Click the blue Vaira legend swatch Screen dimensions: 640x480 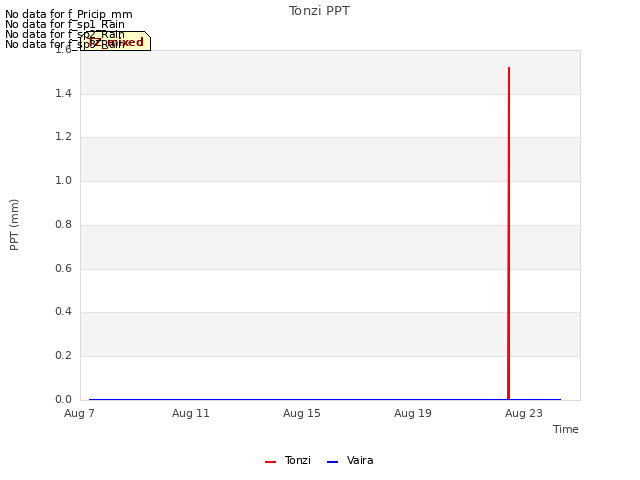(333, 462)
